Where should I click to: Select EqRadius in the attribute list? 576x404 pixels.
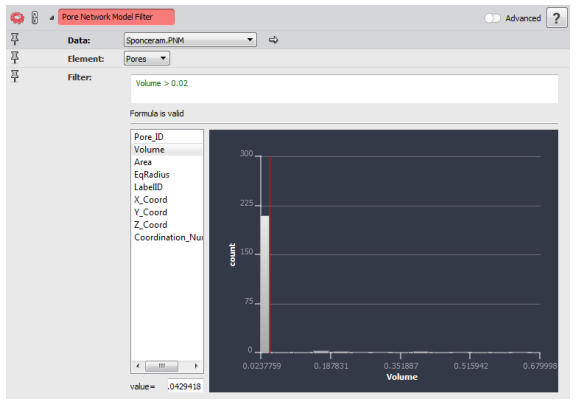click(152, 174)
